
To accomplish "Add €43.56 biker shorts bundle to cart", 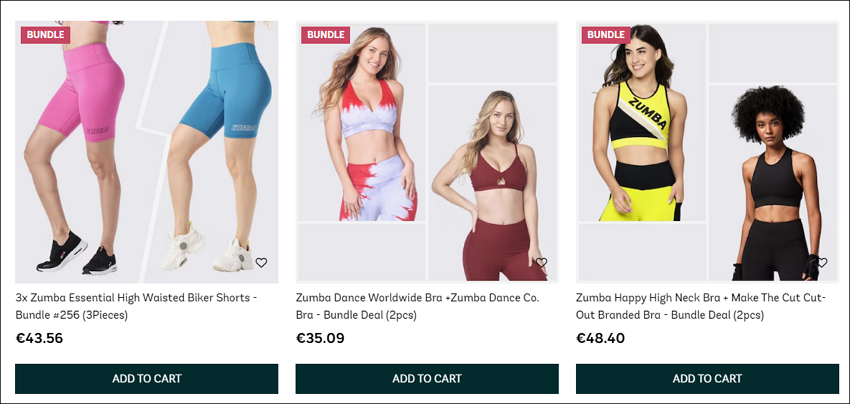I will [x=146, y=379].
